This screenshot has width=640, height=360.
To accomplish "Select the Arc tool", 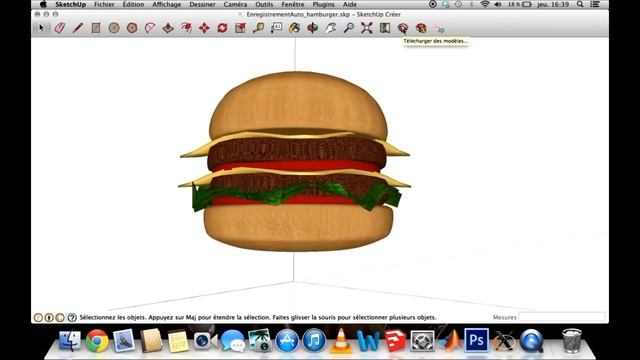I will [x=150, y=28].
